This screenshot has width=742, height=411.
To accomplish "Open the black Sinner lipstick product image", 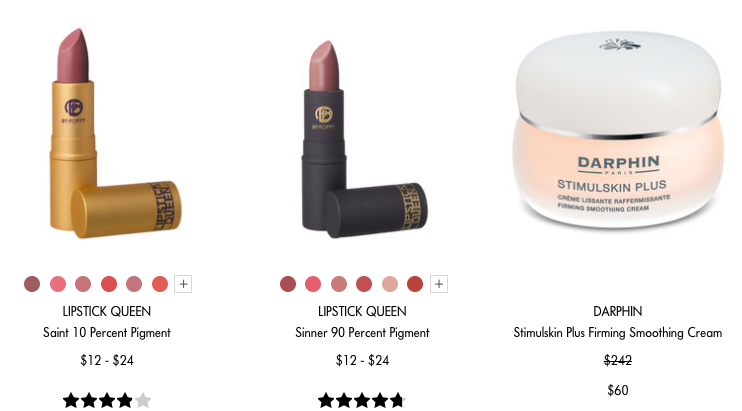I will [x=364, y=139].
